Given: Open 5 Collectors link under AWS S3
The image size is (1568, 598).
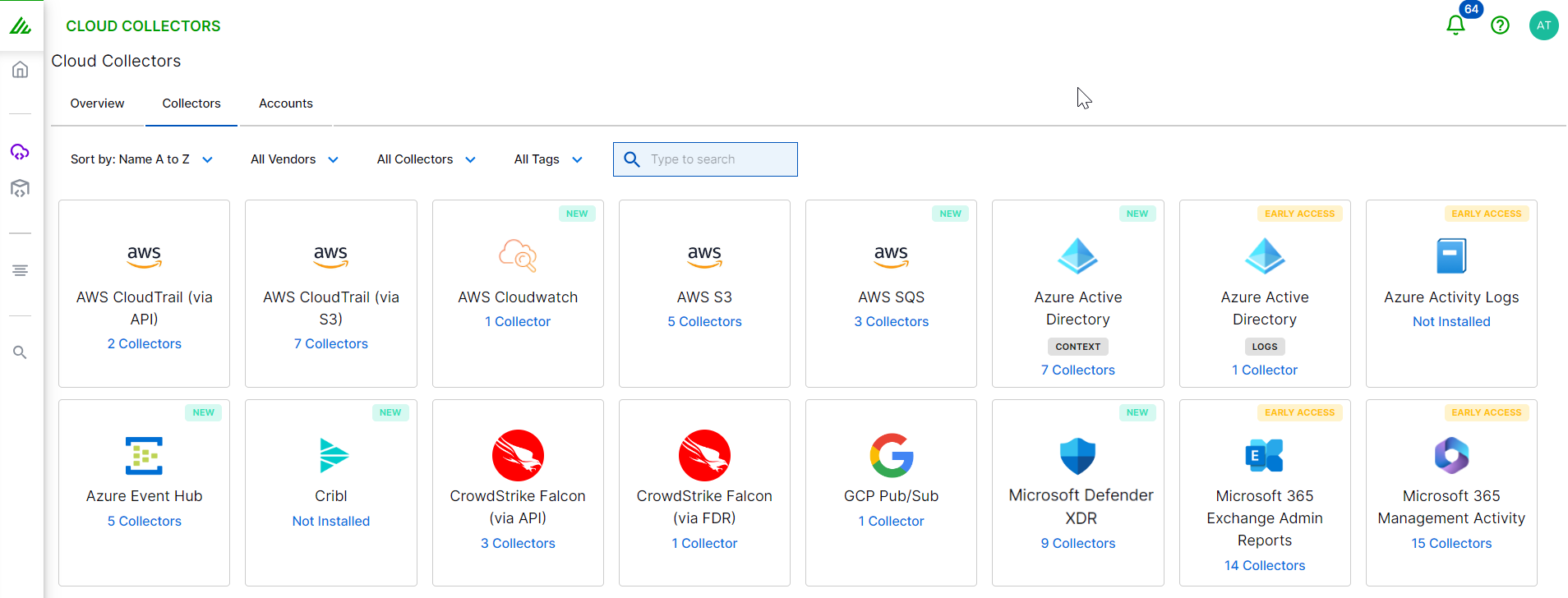Looking at the screenshot, I should 704,321.
